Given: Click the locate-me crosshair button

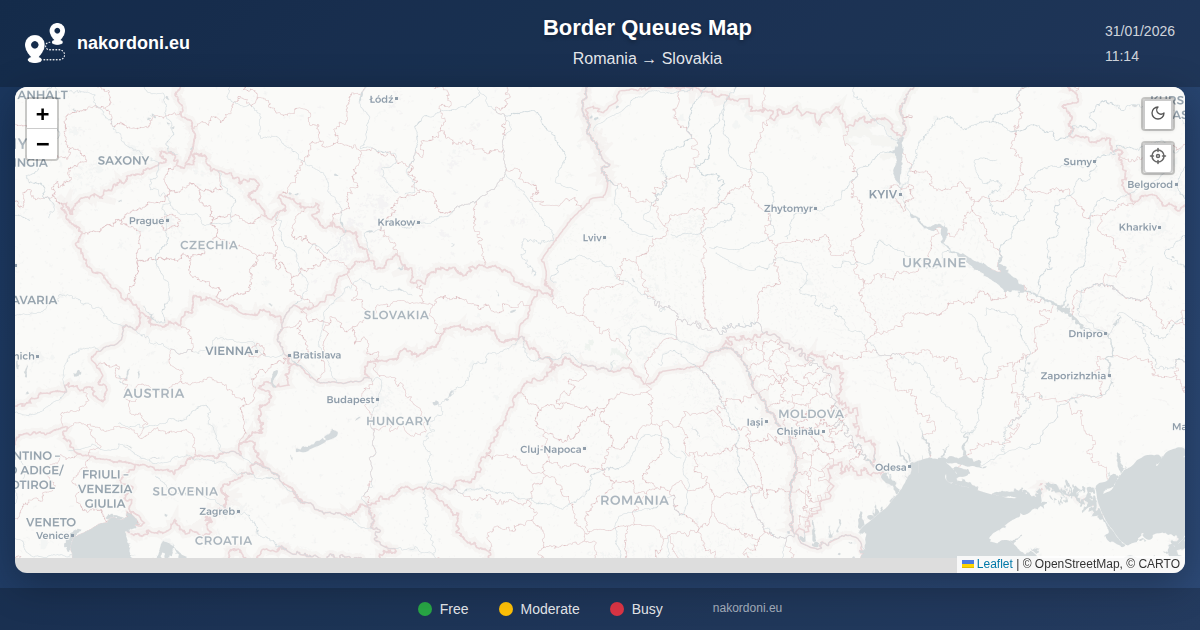Looking at the screenshot, I should [1158, 157].
